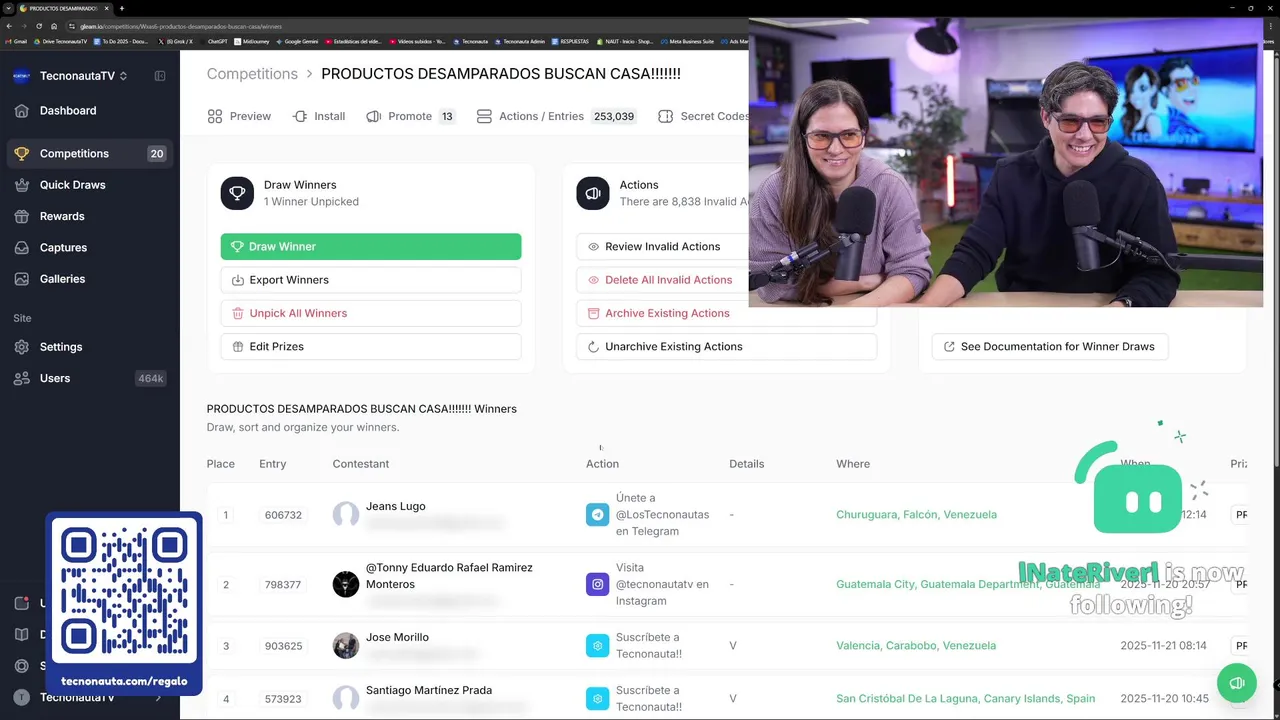Open a new browser tab
The width and height of the screenshot is (1280, 720).
[122, 8]
